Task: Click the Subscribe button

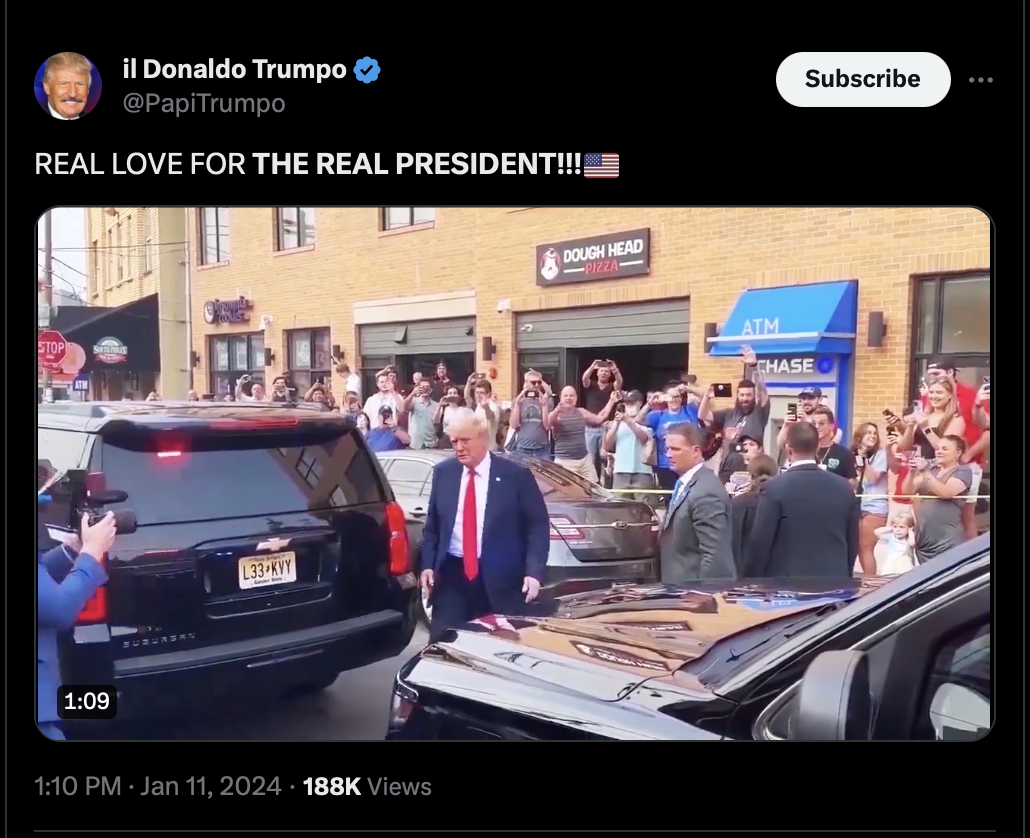Action: click(862, 79)
